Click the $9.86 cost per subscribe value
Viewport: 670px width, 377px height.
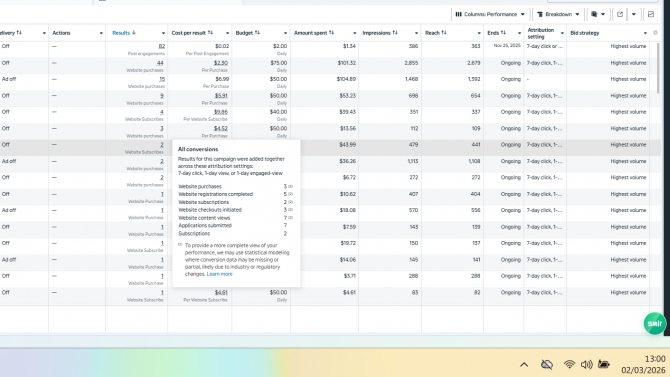221,112
